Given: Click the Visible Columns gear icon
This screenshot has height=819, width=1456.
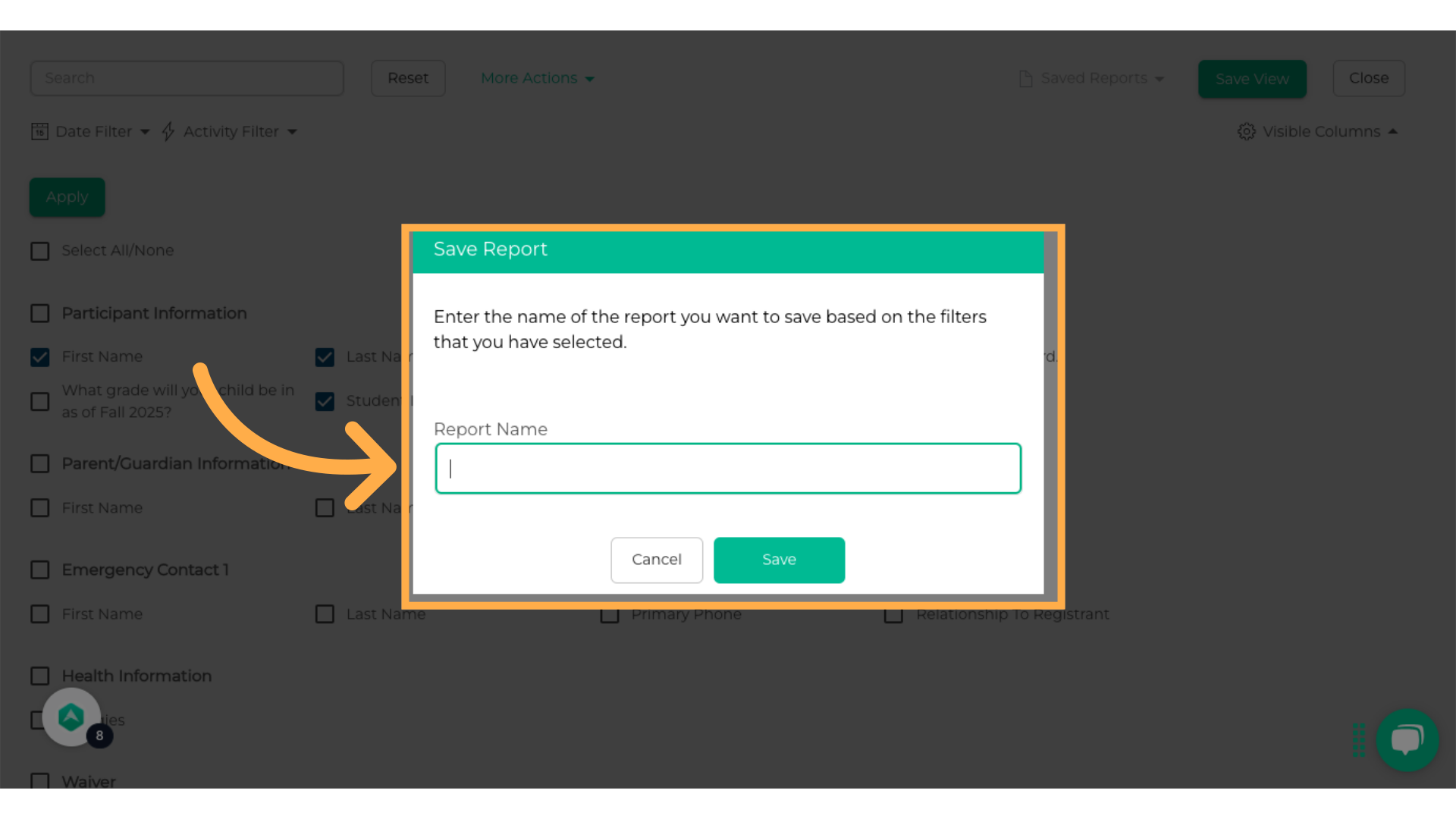Looking at the screenshot, I should (x=1246, y=131).
